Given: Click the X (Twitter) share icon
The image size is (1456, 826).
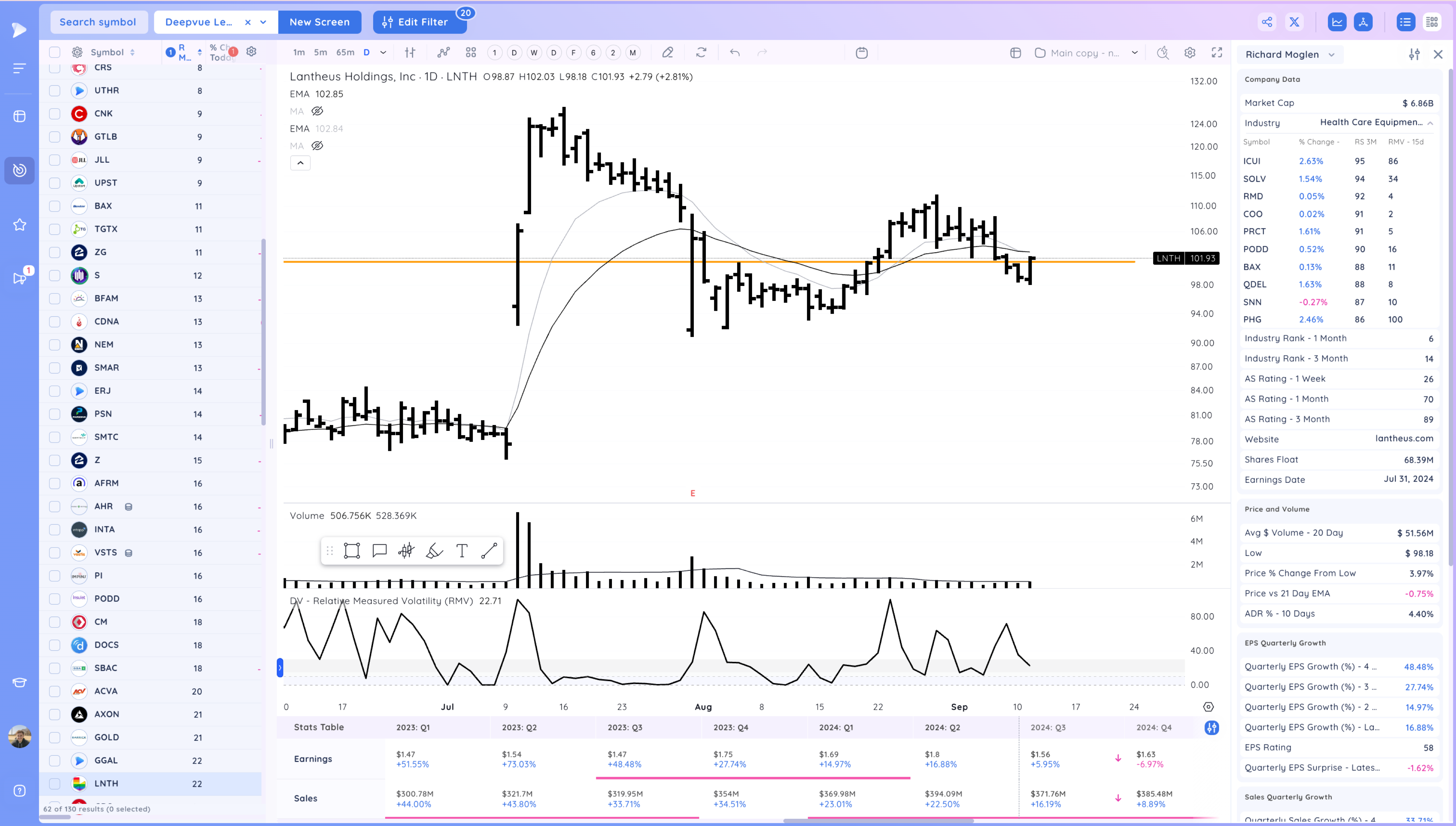Looking at the screenshot, I should click(1294, 22).
